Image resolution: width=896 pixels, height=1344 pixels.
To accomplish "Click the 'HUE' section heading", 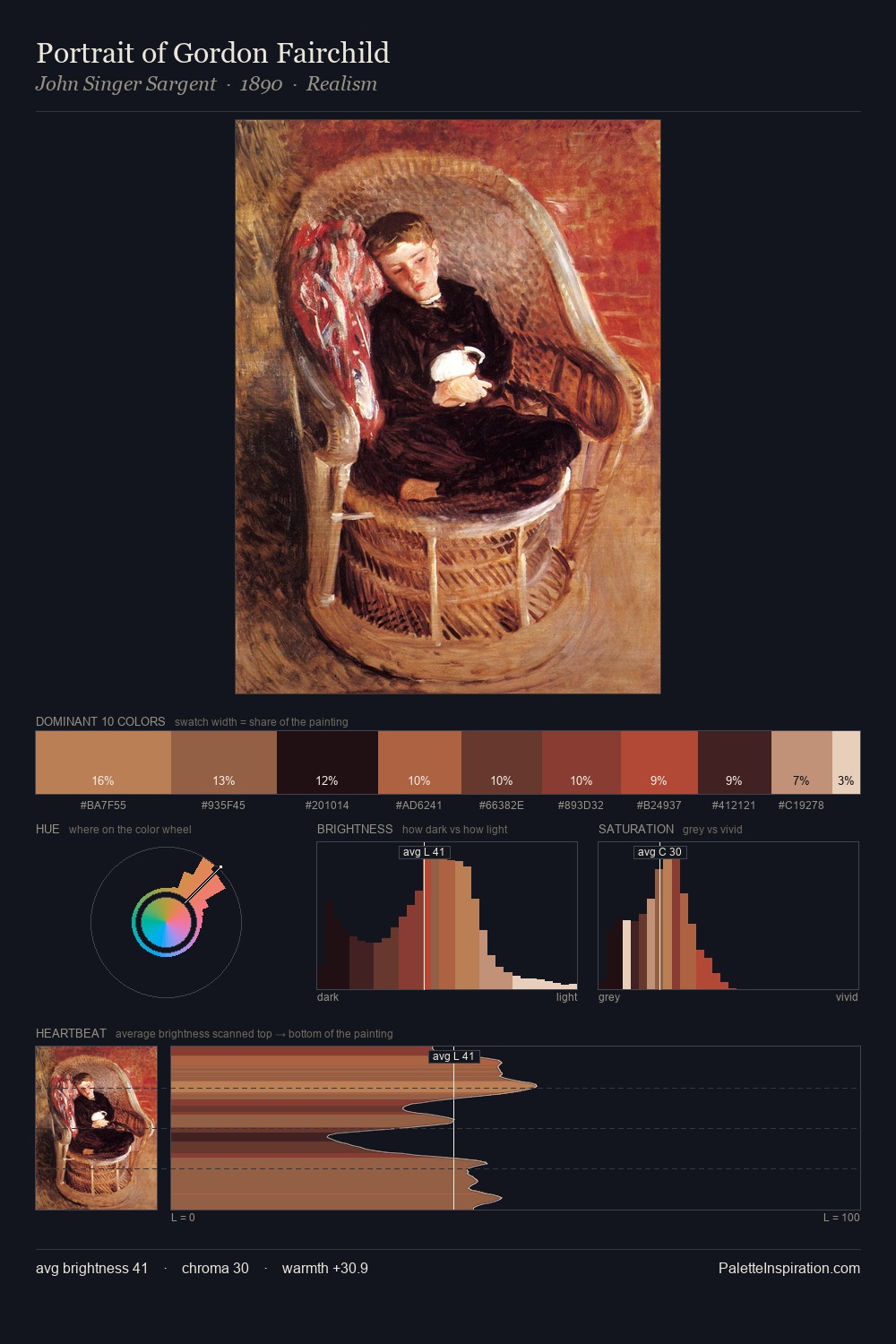I will [x=47, y=829].
